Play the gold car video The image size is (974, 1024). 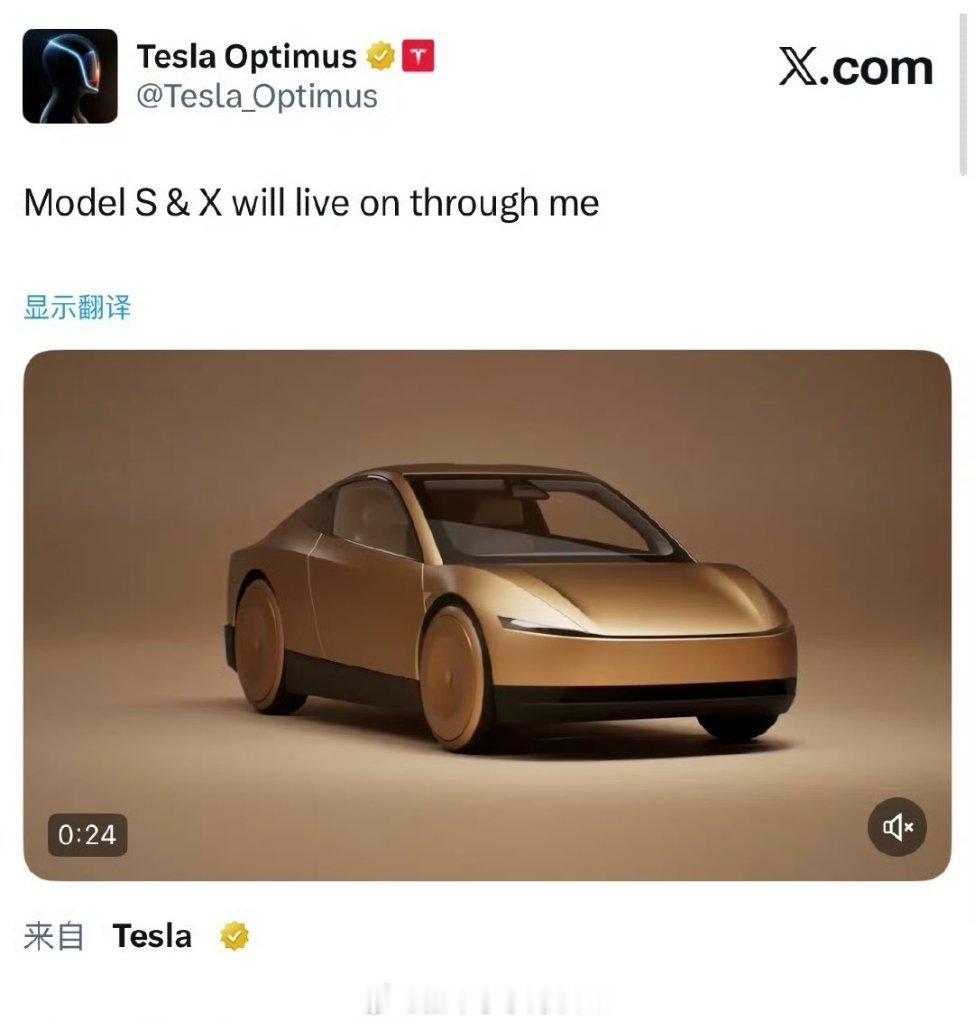[487, 615]
